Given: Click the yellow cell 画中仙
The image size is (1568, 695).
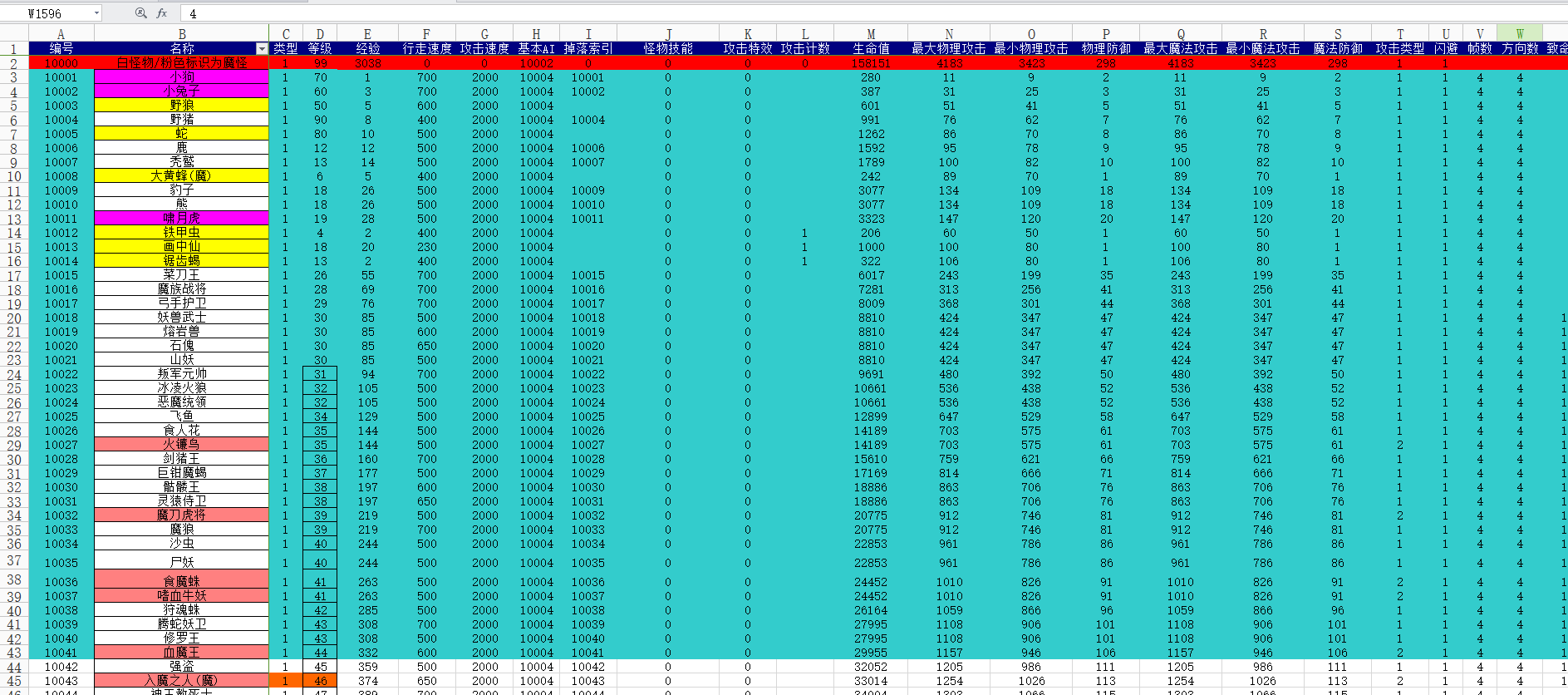Looking at the screenshot, I should (182, 247).
